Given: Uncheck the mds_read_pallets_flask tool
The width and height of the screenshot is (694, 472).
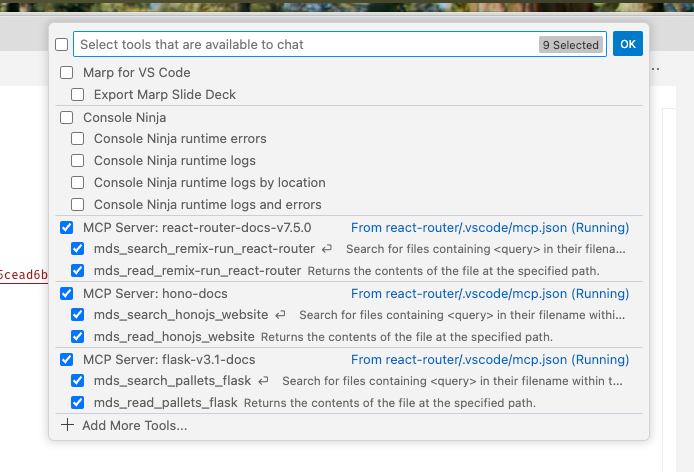Looking at the screenshot, I should [x=78, y=403].
